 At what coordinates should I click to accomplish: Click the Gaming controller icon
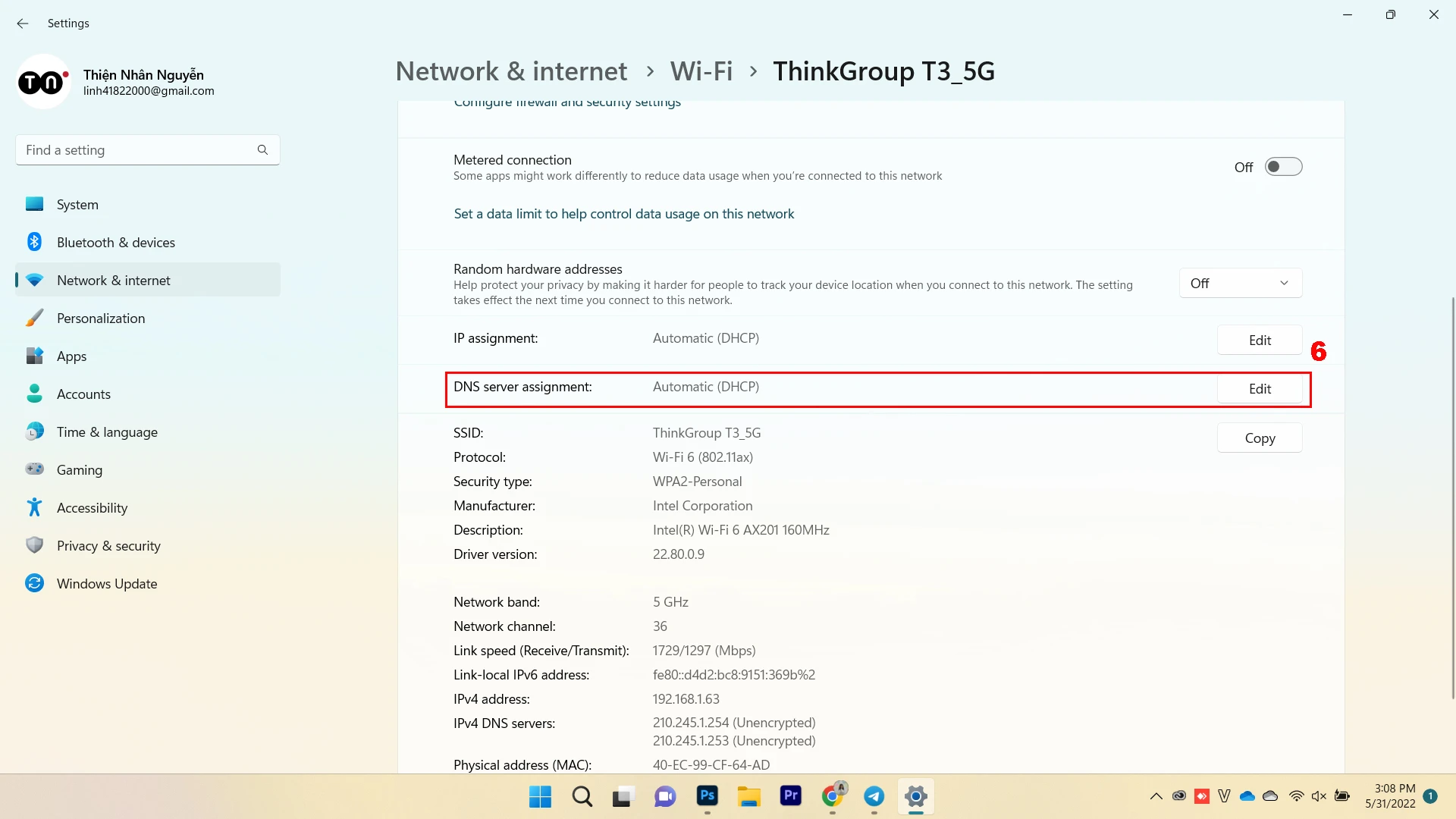click(35, 469)
